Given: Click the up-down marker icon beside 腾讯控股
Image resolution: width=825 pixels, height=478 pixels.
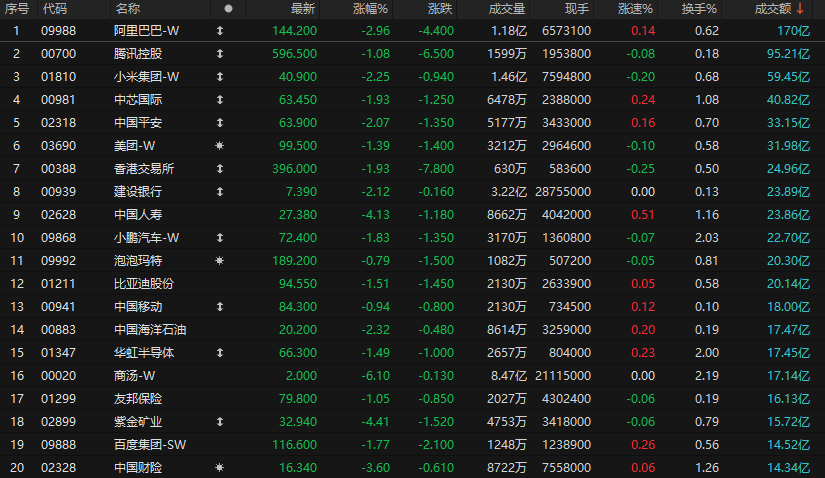Looking at the screenshot, I should (220, 54).
